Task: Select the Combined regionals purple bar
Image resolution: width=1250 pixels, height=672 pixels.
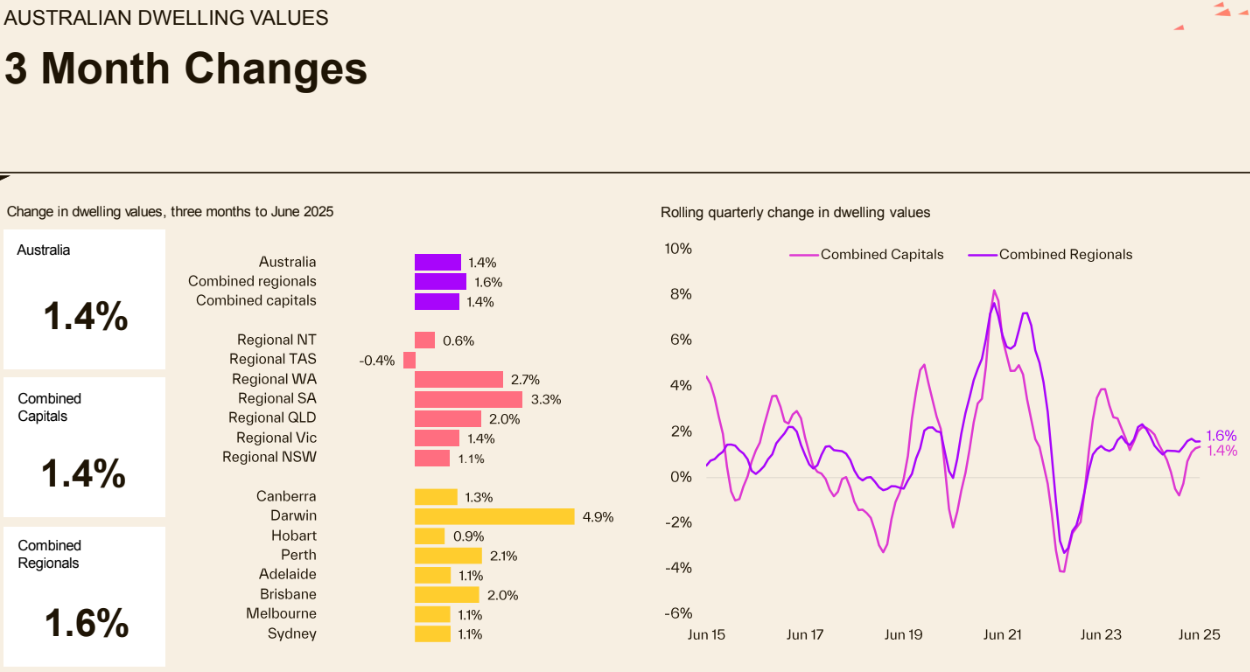Action: (440, 282)
